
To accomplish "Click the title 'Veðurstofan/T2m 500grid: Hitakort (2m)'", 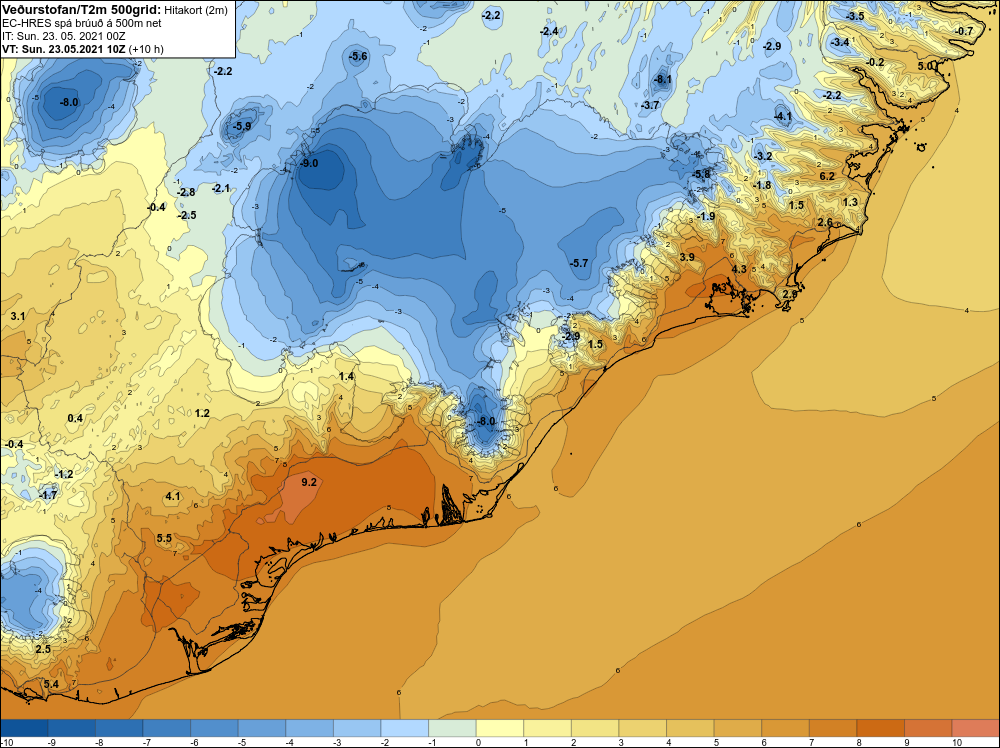I will pos(115,10).
